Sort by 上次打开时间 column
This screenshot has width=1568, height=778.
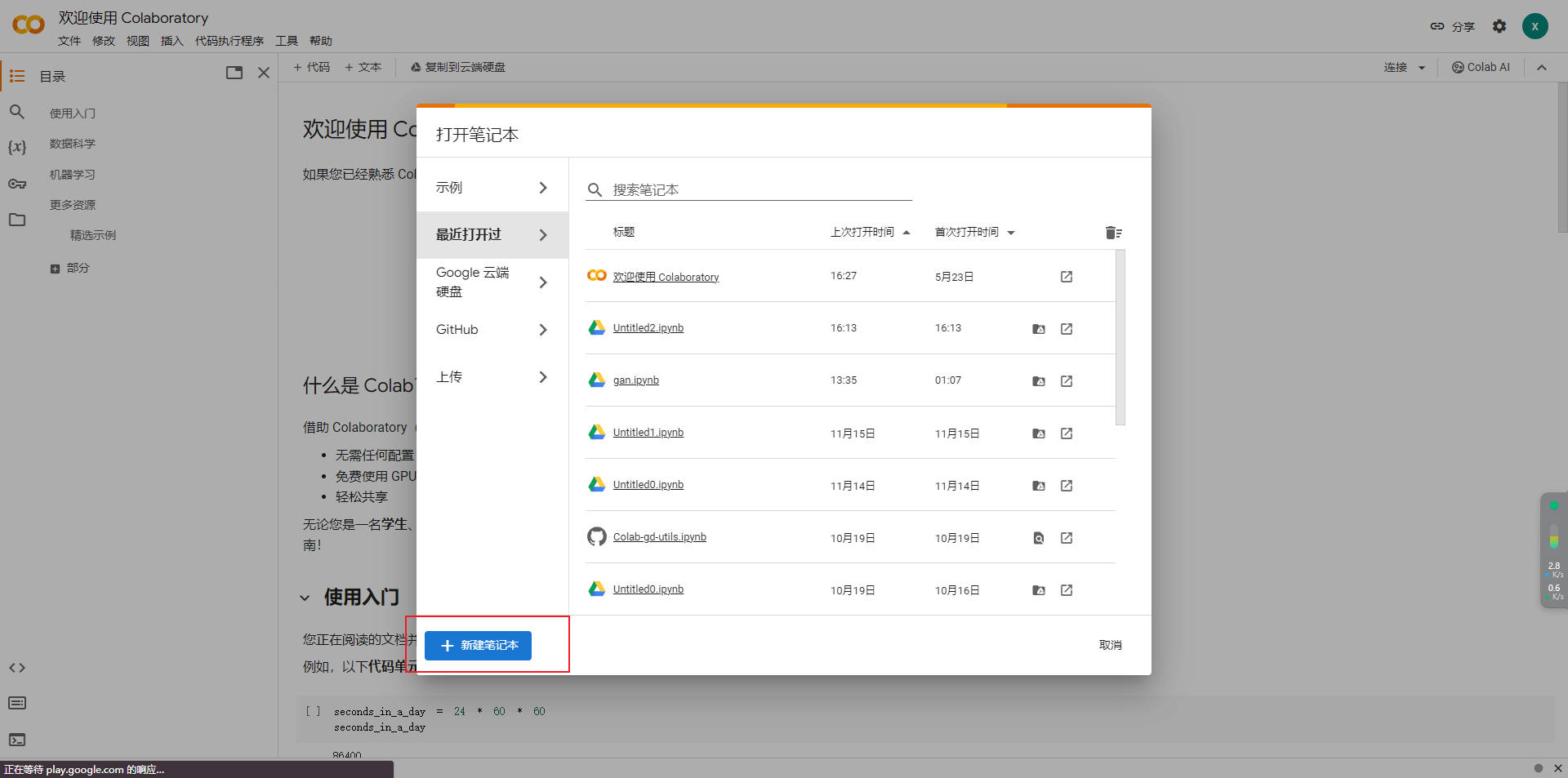(x=870, y=233)
